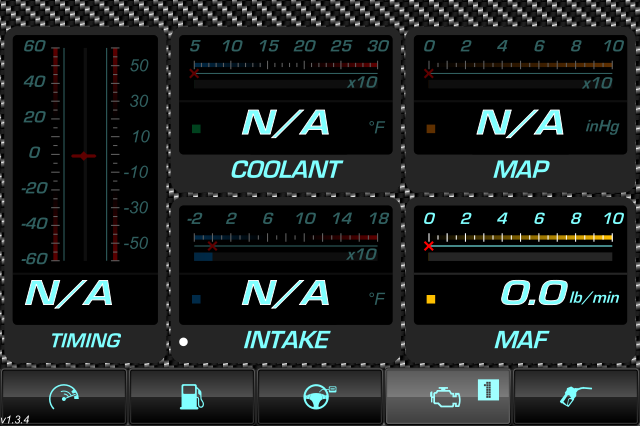Open the fuel nozzle tab
640x426 pixels.
[x=576, y=396]
